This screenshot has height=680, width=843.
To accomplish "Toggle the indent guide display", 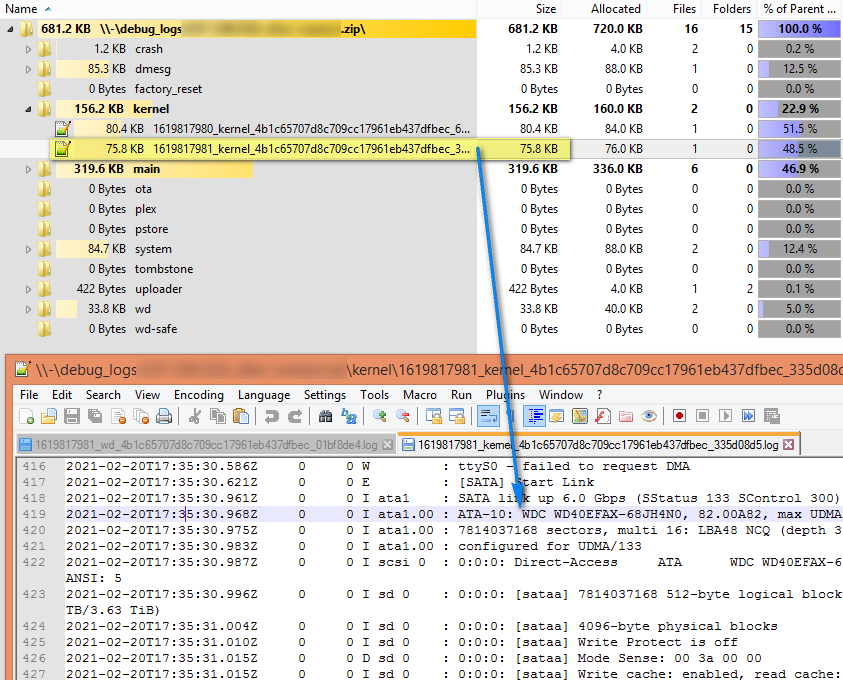I will [534, 416].
